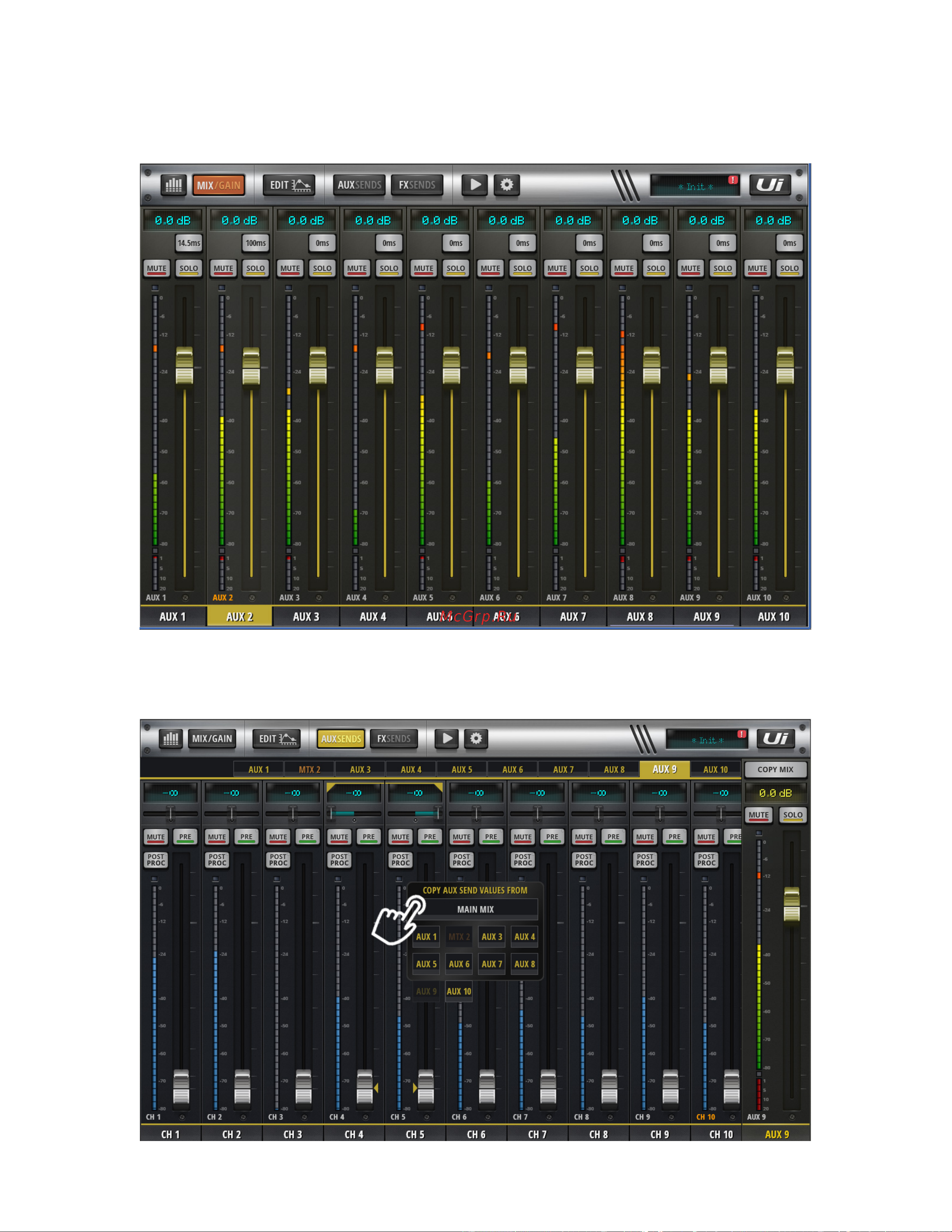Click slide-out panel stripes in top mixer

click(625, 185)
